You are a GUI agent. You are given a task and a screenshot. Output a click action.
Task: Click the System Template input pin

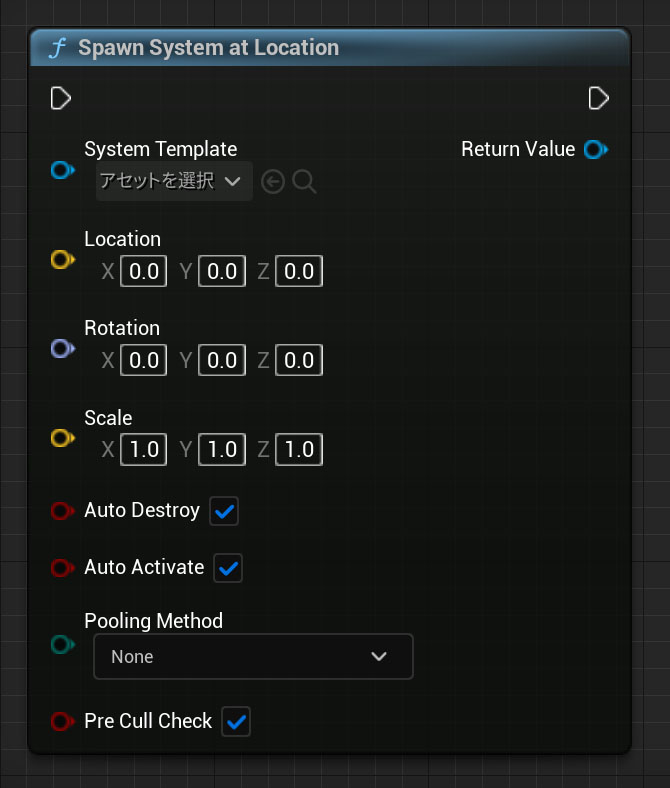[62, 170]
